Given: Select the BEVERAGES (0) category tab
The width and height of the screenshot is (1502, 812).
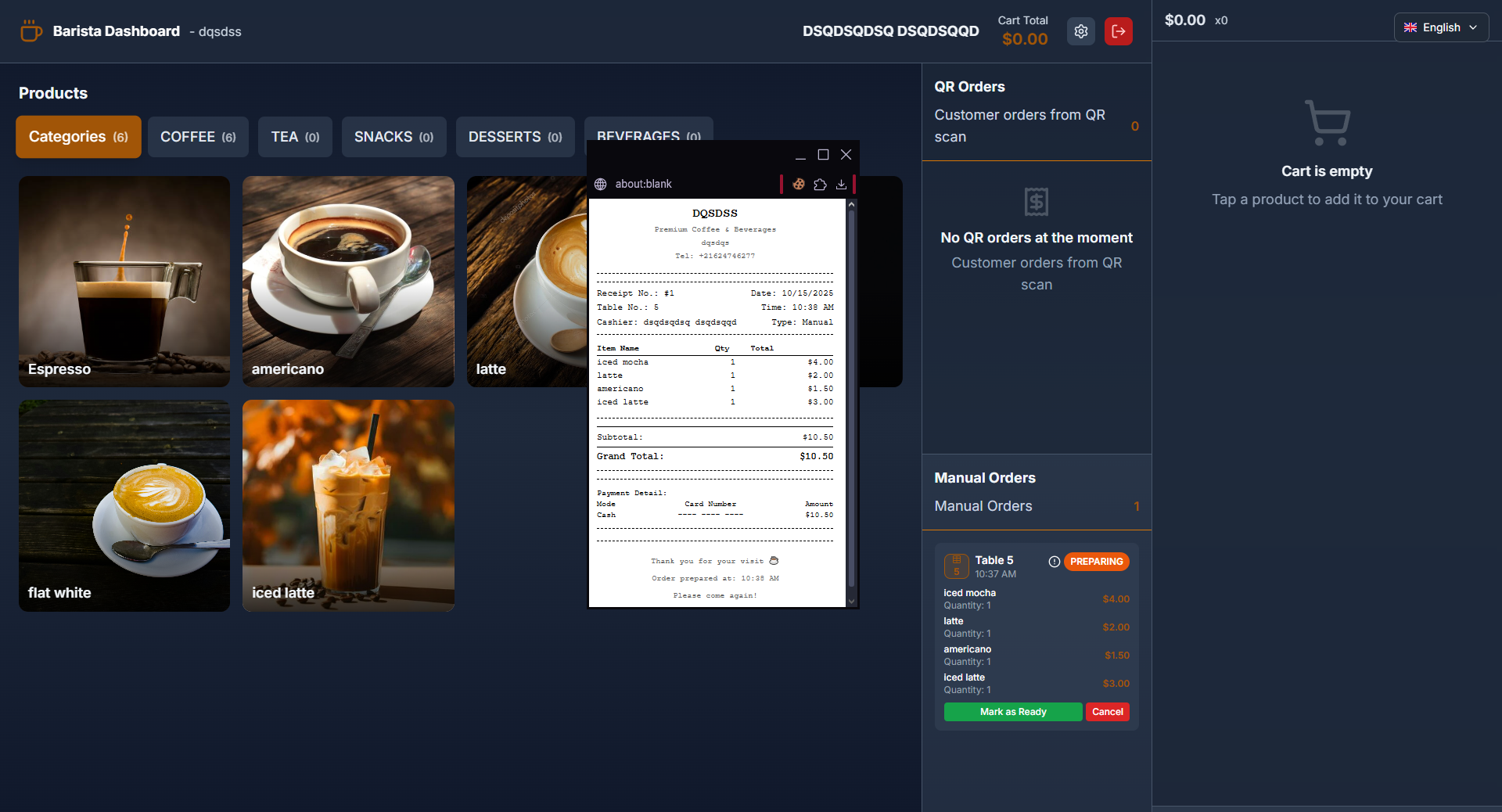Looking at the screenshot, I should click(649, 130).
